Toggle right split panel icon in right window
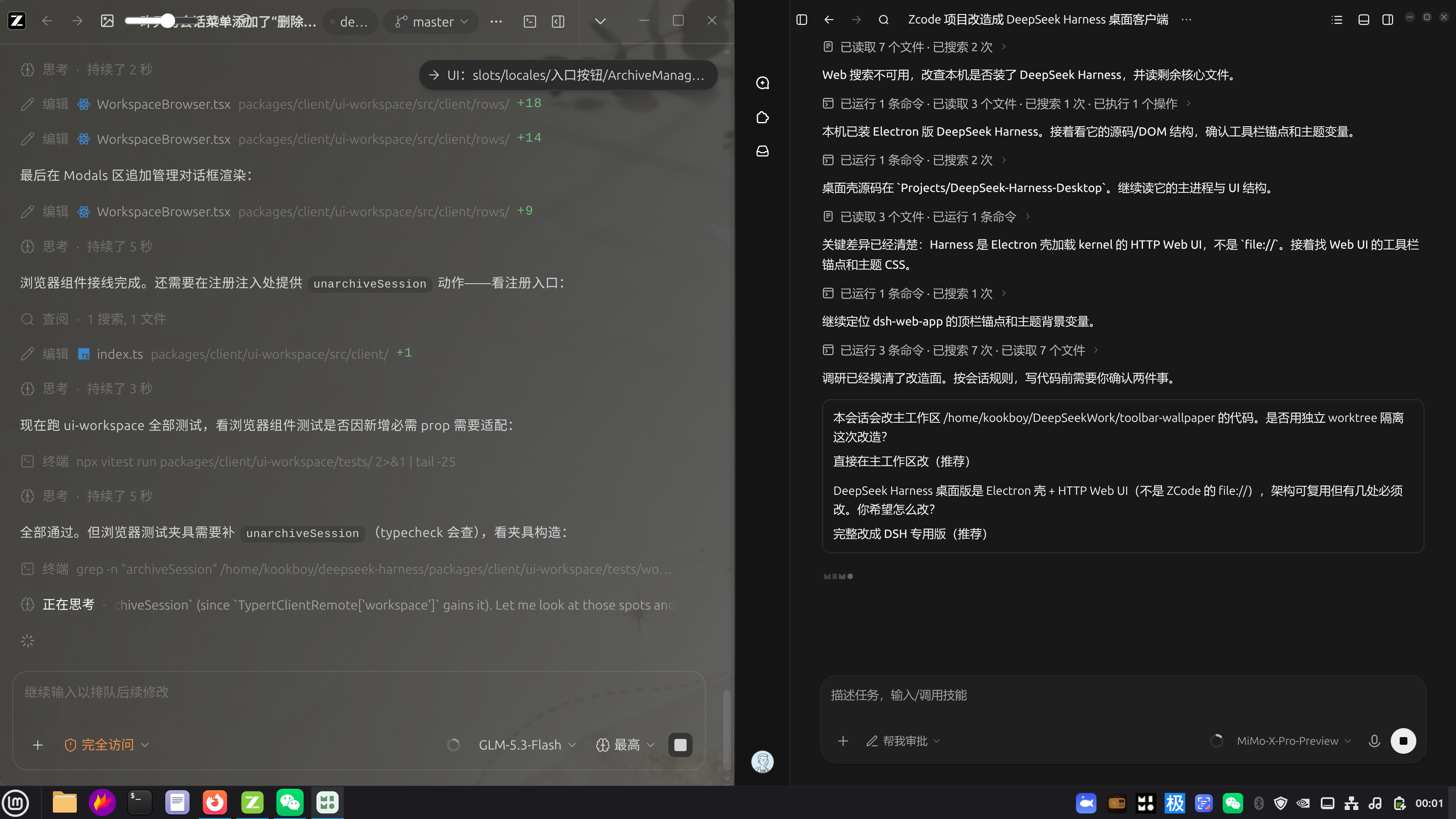This screenshot has width=1456, height=819. [1388, 20]
